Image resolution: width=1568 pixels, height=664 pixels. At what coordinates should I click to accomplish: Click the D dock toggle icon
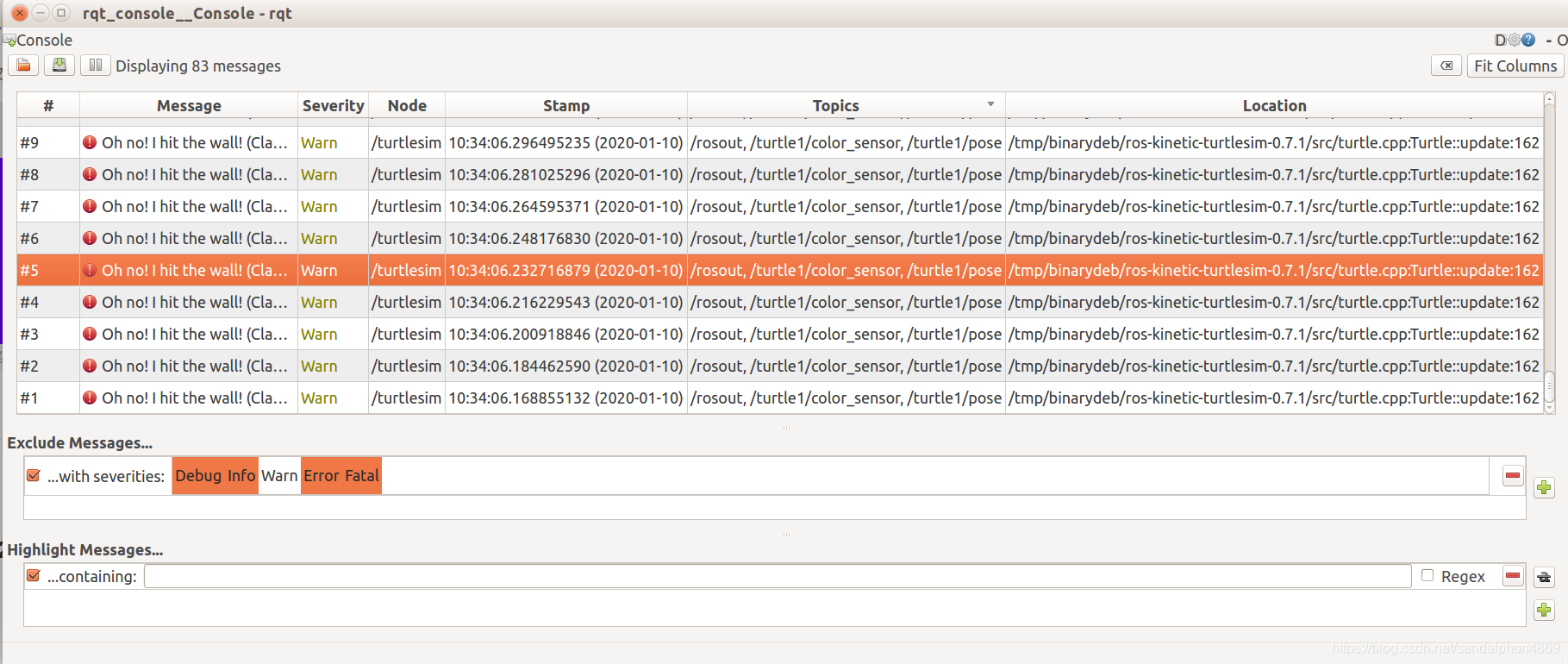click(x=1500, y=40)
